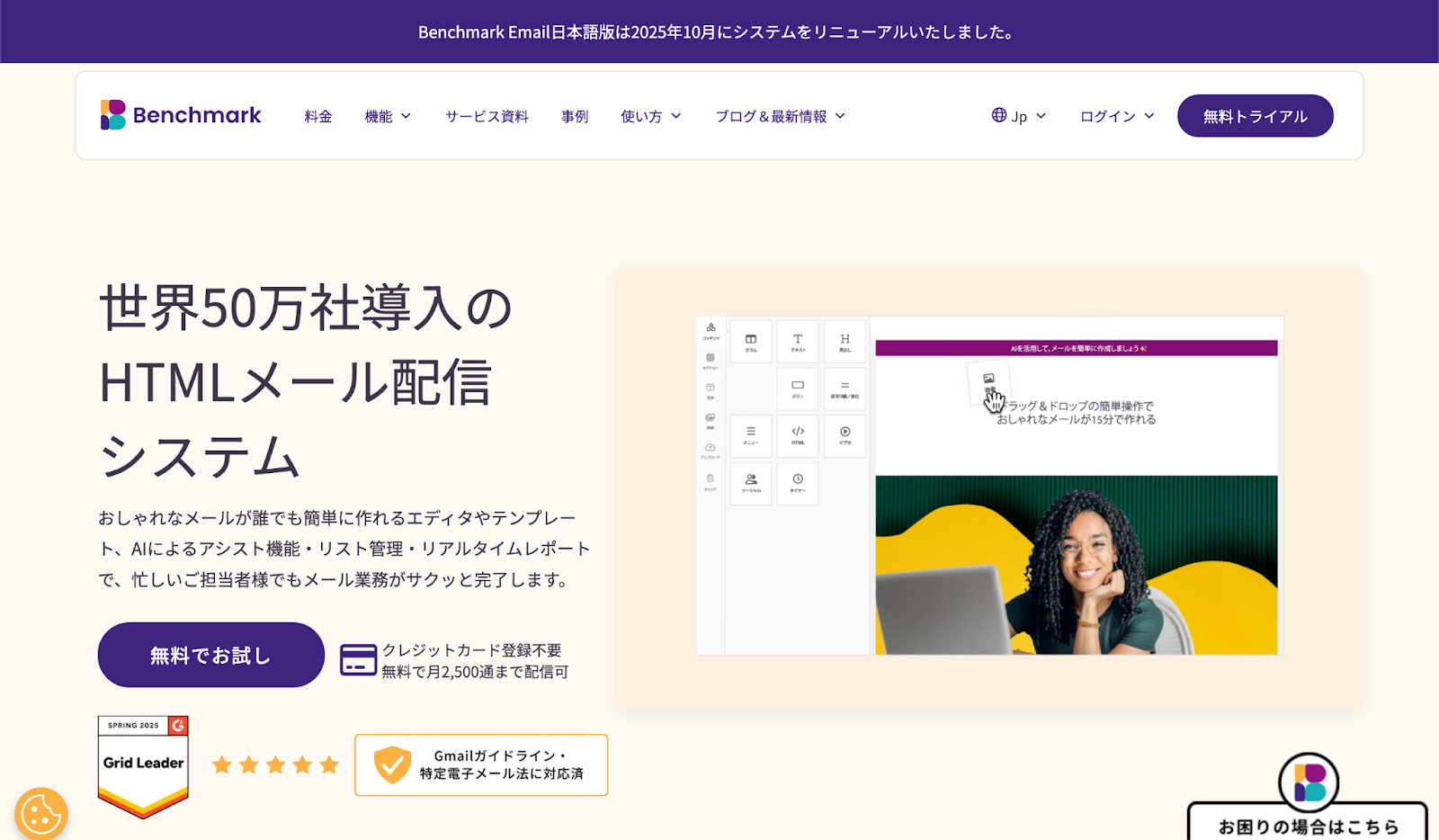This screenshot has height=840, width=1439.
Task: Click the ソーシャル social block icon
Action: tap(751, 483)
